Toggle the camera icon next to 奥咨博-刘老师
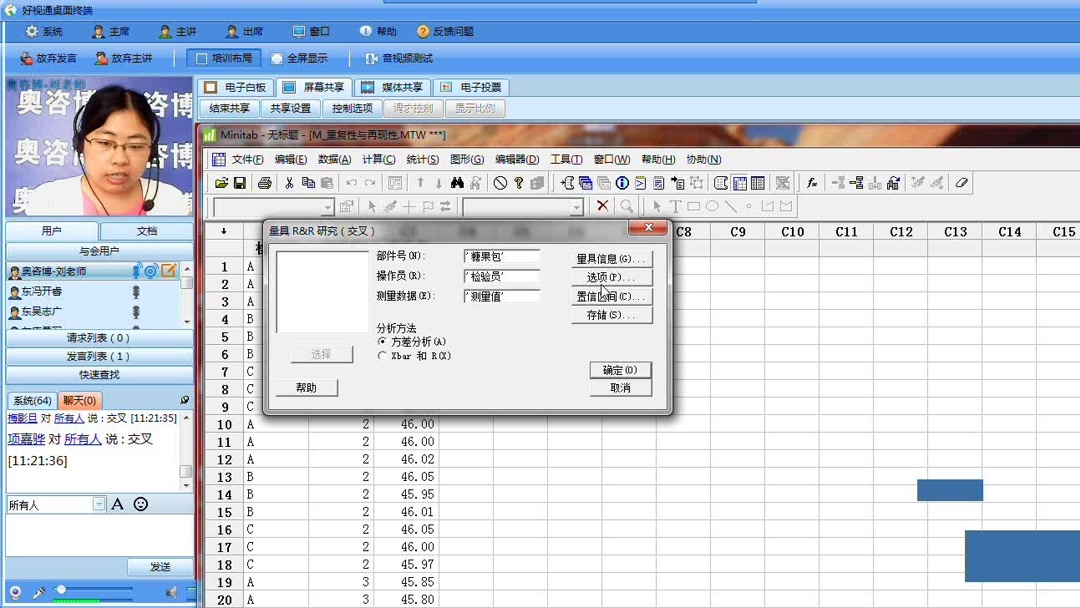Viewport: 1080px width, 608px height. click(x=151, y=270)
